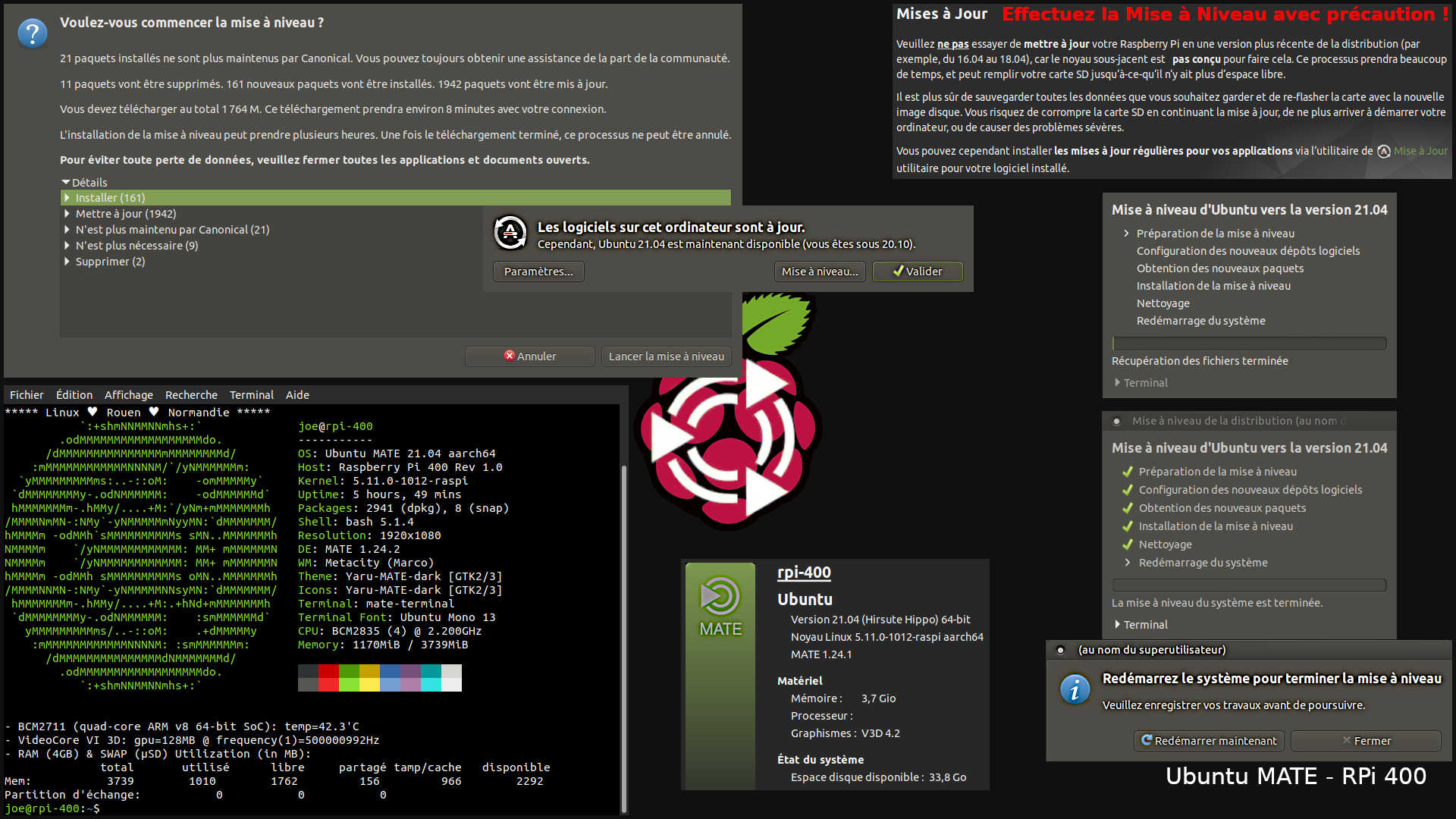
Task: Click the 'Noyau Linux 5.11.0-1012-raspi aarch64' line
Action: [x=887, y=637]
